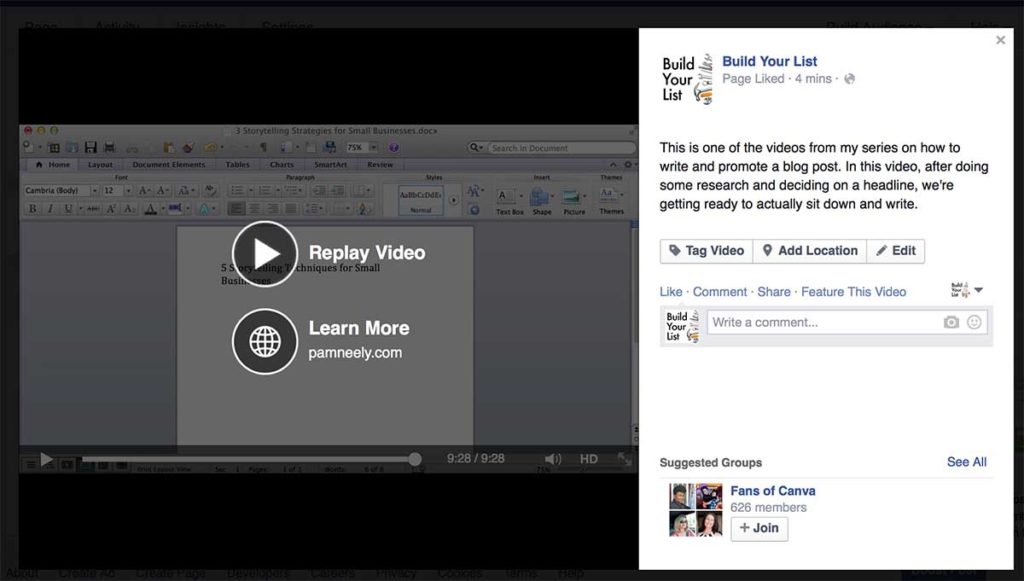
Task: Click the Themes icon in Word ribbon
Action: (x=607, y=194)
